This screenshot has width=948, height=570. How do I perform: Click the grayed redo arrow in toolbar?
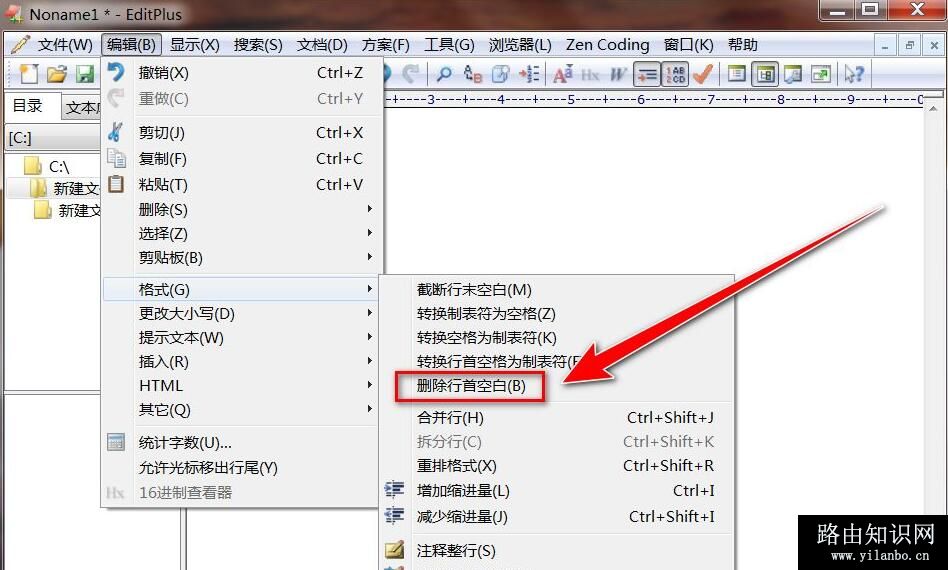(x=411, y=74)
